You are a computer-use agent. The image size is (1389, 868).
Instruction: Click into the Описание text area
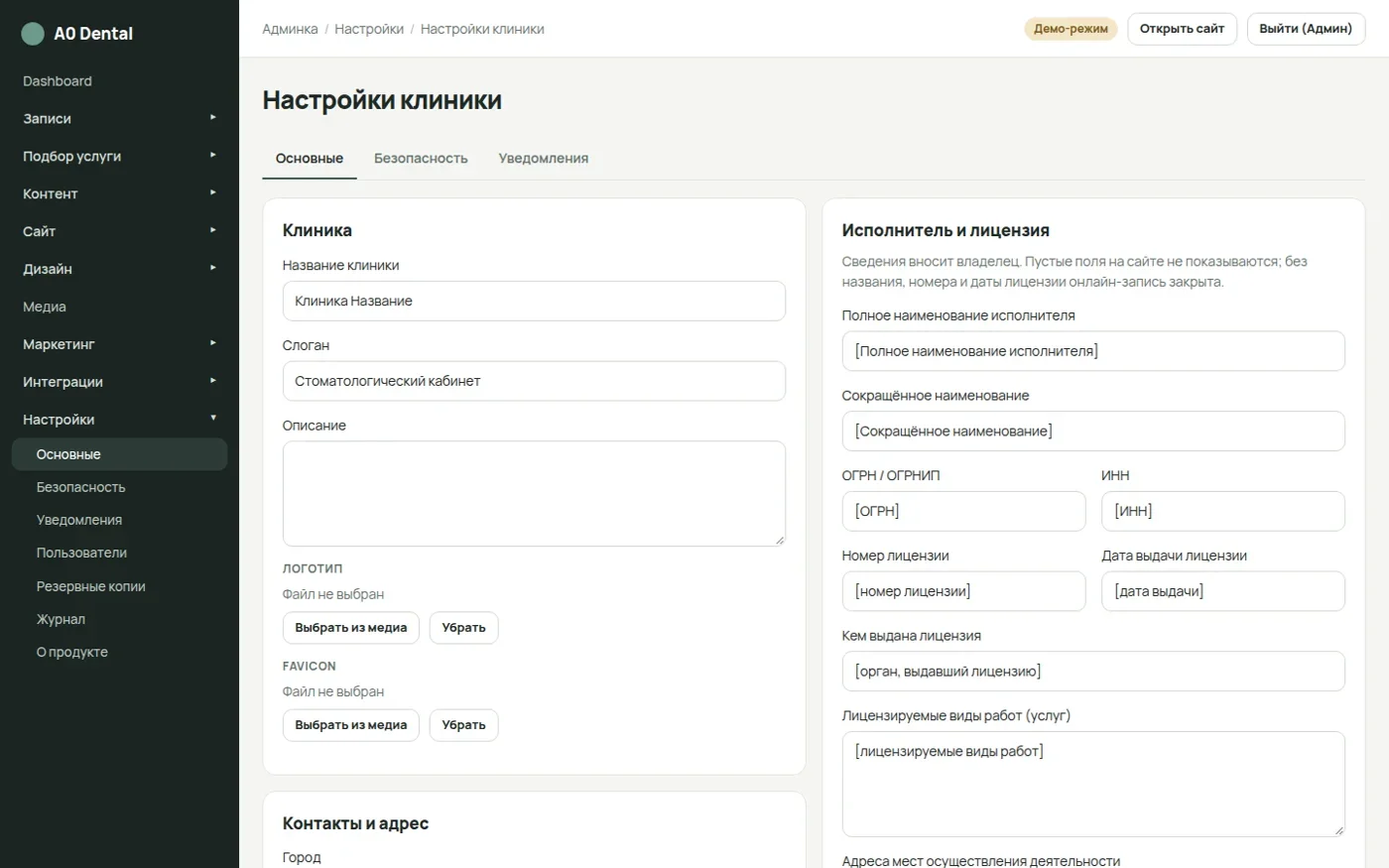click(534, 494)
